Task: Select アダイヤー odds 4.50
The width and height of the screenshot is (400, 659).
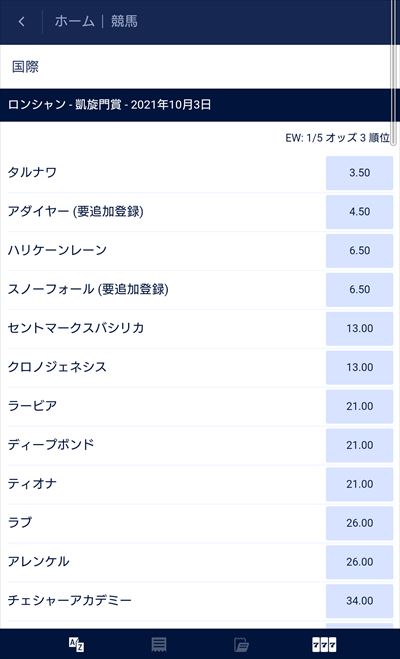Action: pyautogui.click(x=359, y=212)
